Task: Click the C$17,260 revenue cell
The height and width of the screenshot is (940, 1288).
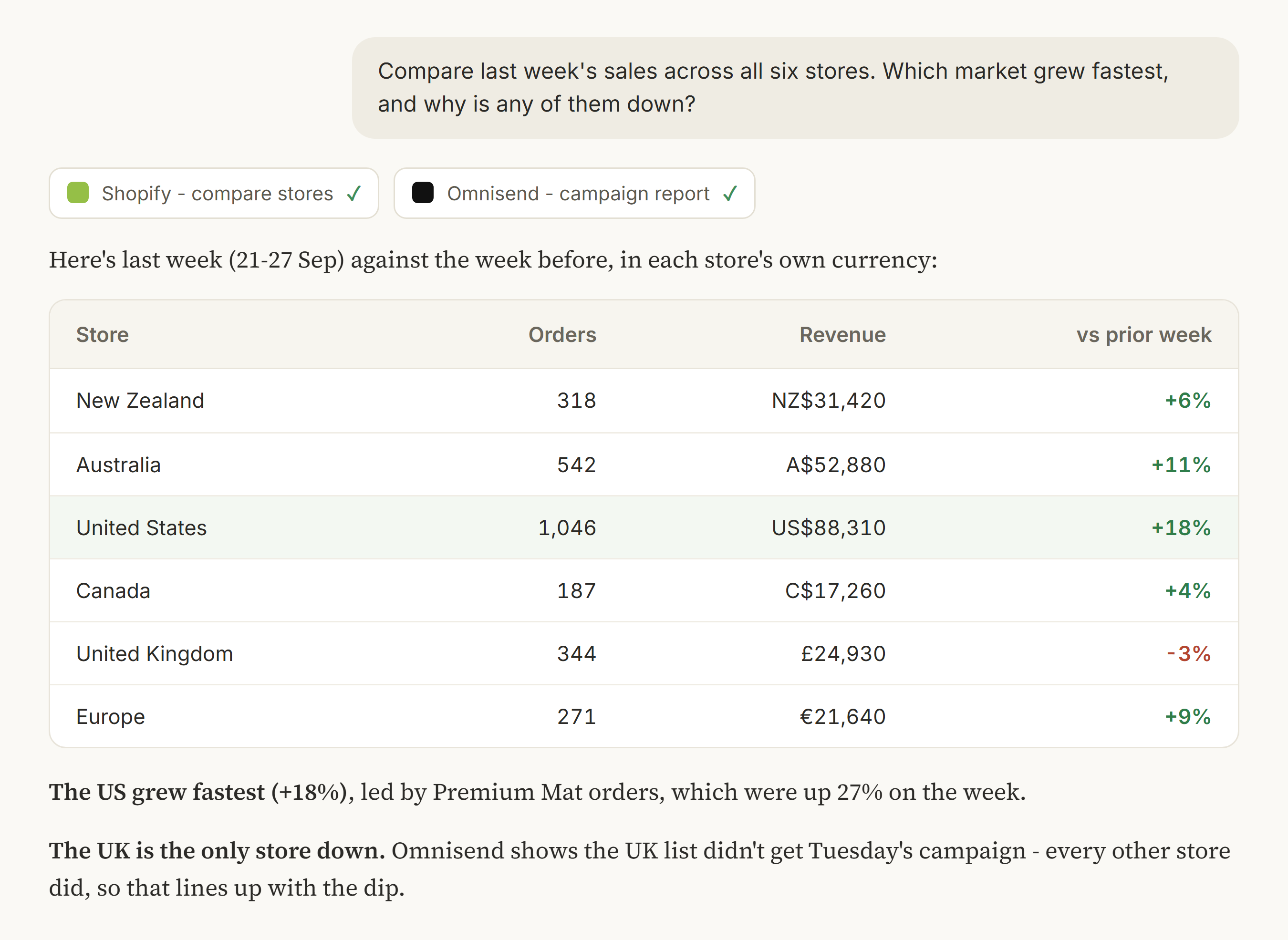Action: (x=835, y=590)
